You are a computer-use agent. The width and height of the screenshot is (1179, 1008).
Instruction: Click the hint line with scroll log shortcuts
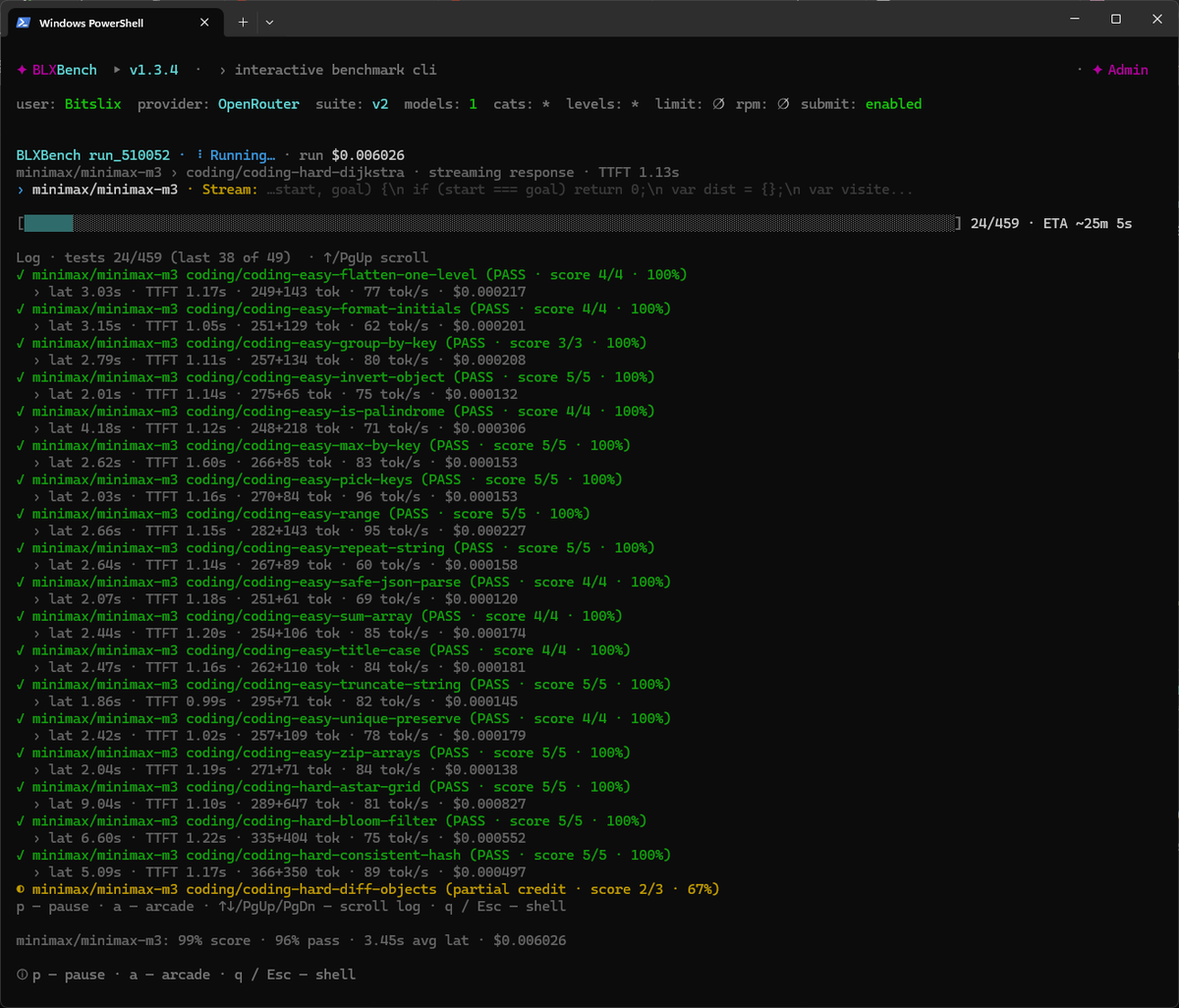click(292, 906)
